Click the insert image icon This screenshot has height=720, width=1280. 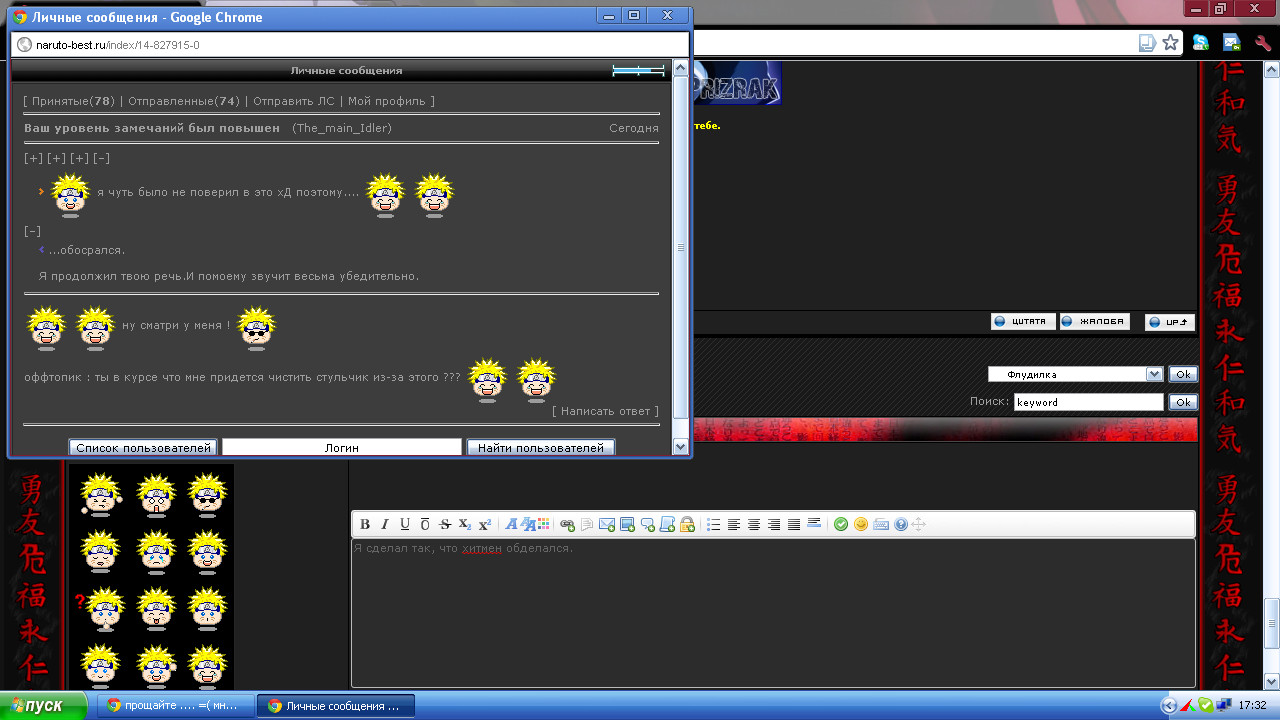pos(627,524)
